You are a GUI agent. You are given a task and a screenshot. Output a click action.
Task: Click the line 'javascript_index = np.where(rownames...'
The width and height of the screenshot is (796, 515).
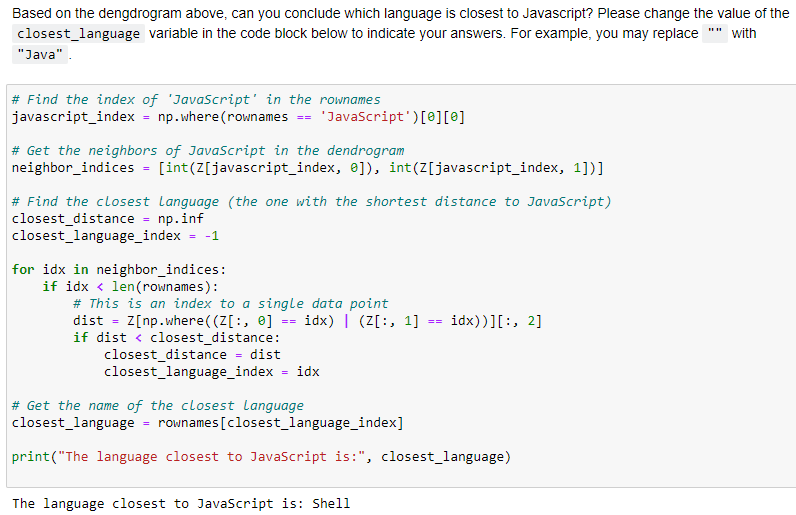tap(238, 117)
